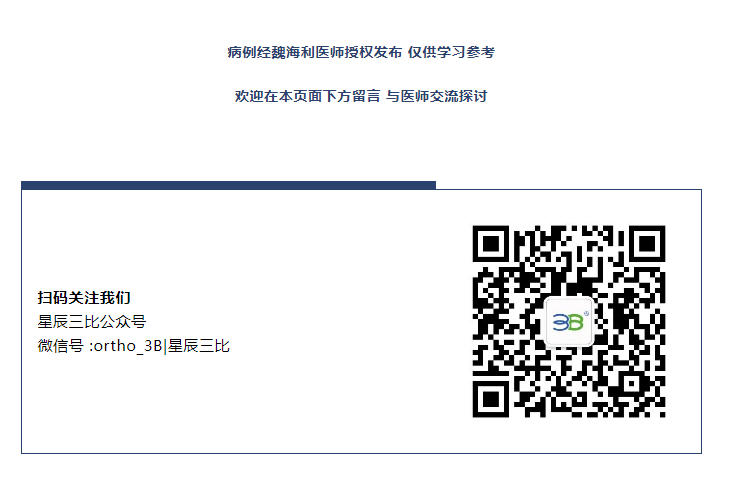740x494 pixels.
Task: Click the dark blue bar above the card
Action: (x=228, y=185)
